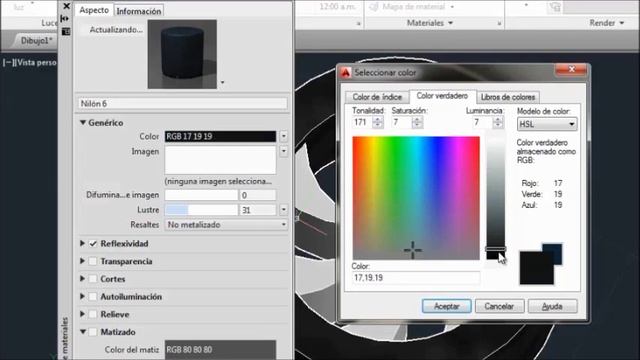Click the Difuminado de imagen value field
Screen dimensions: 640x360
pos(258,195)
